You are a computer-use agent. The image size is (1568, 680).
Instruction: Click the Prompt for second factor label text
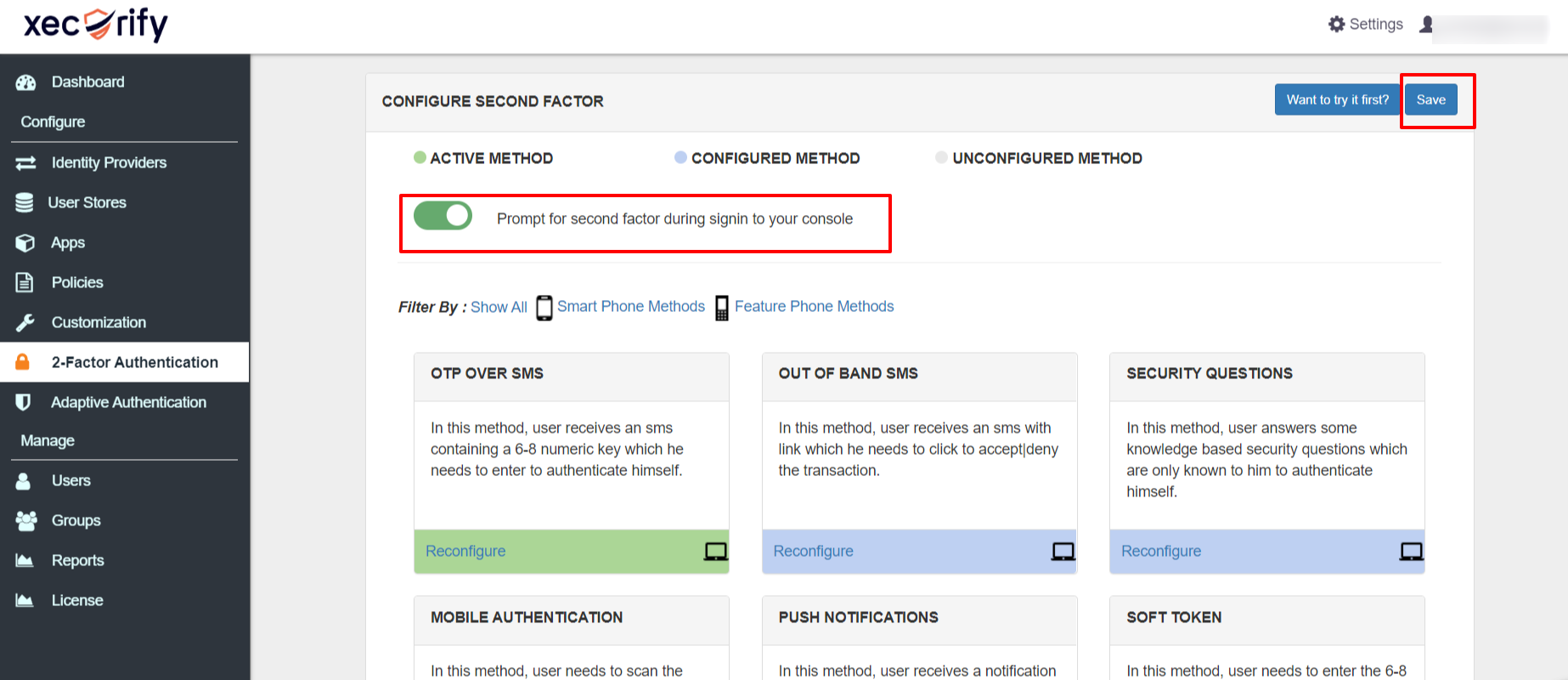pos(674,218)
